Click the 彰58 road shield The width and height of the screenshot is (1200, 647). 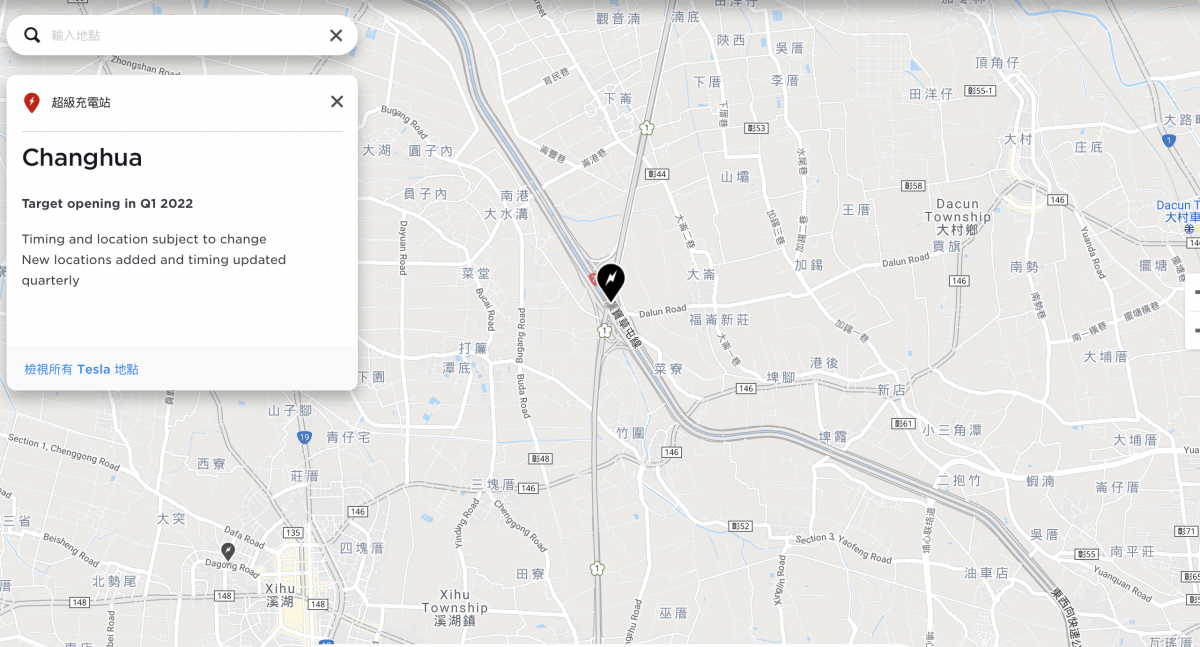coord(912,185)
